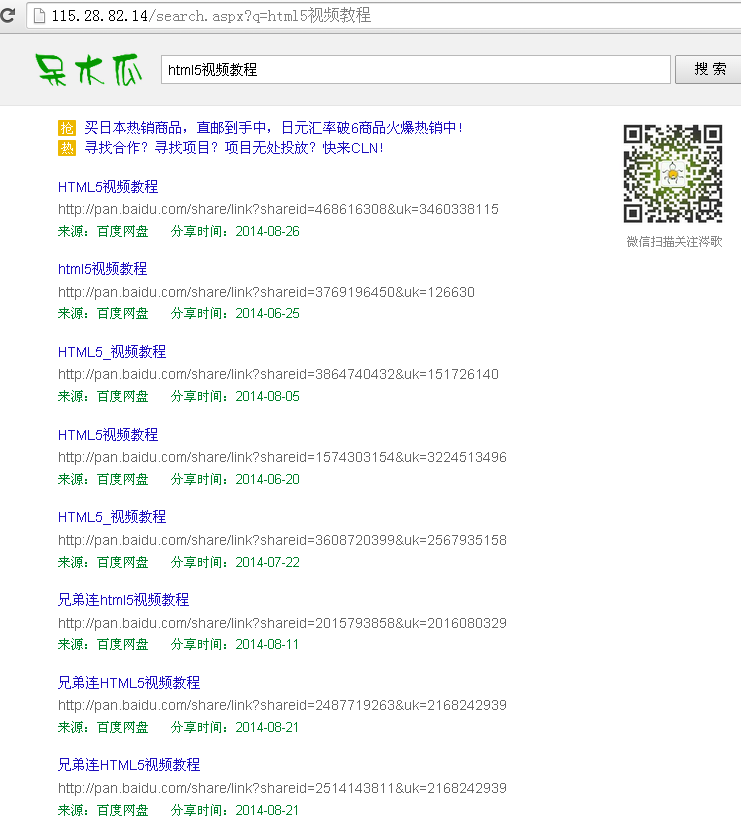741x821 pixels.
Task: Click 来源：百度网盘 under the 2014-08-11 result
Action: [x=103, y=645]
